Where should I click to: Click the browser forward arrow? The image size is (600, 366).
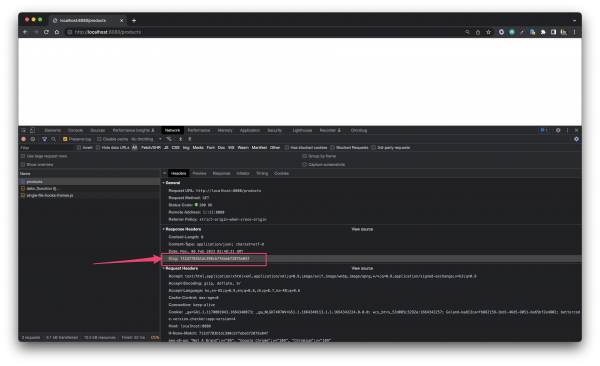point(36,32)
